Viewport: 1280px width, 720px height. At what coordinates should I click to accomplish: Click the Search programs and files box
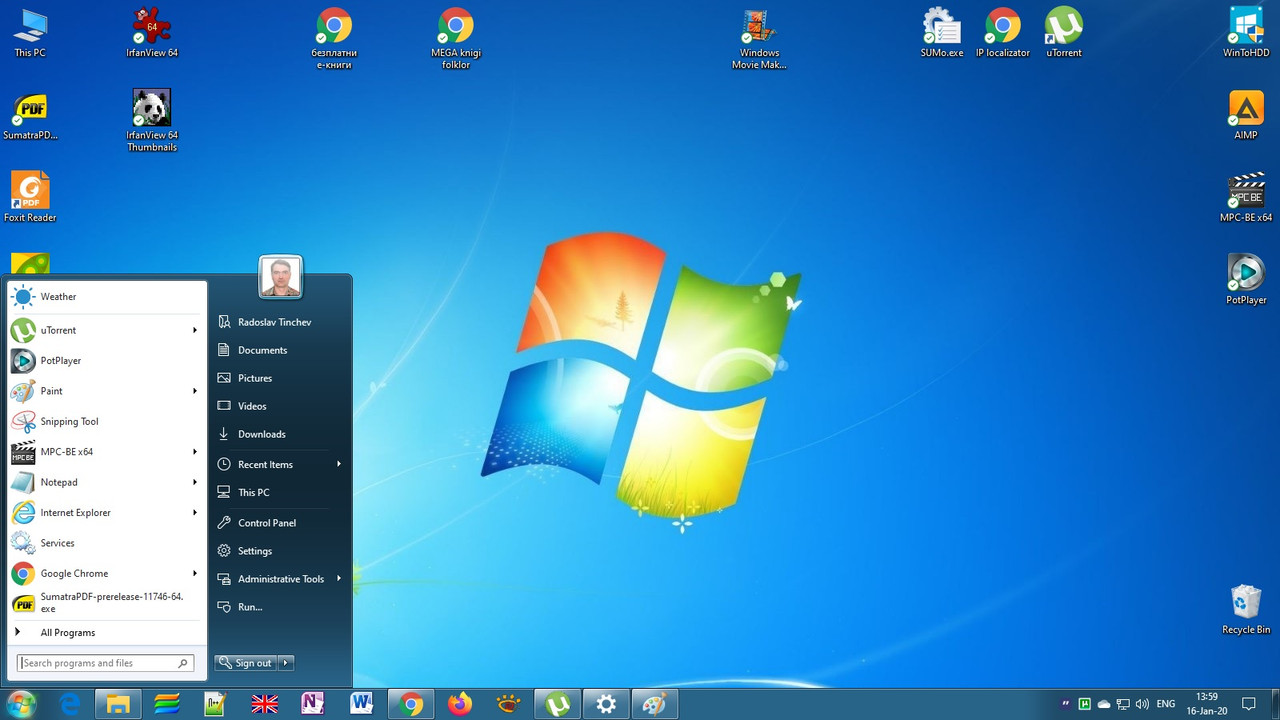tap(105, 663)
